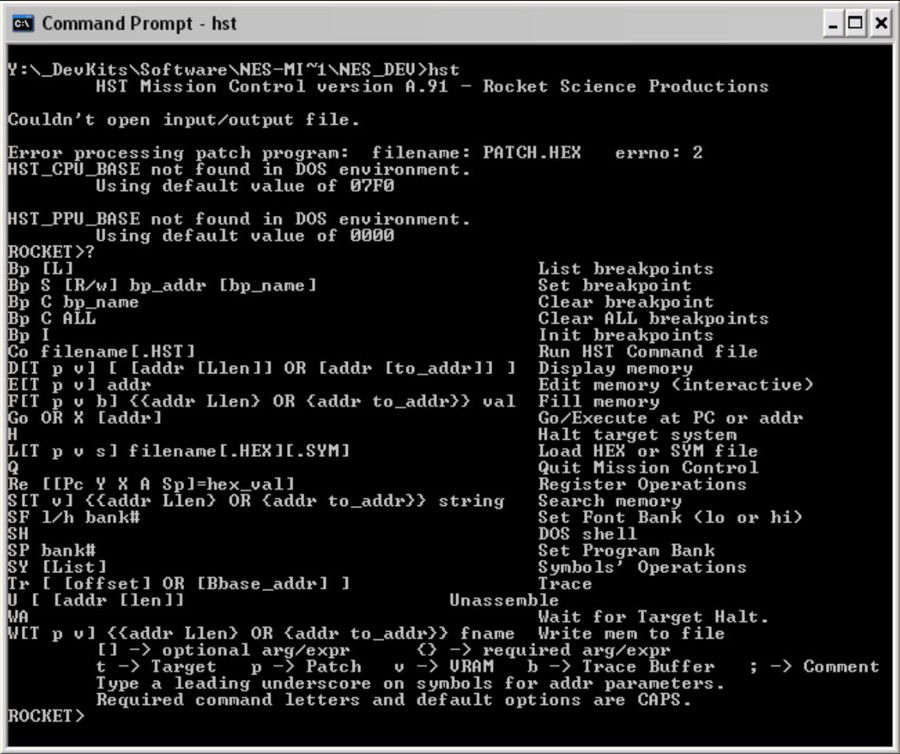The image size is (900, 754).
Task: Click the 'Go OR X [addr]' command
Action: coord(84,418)
